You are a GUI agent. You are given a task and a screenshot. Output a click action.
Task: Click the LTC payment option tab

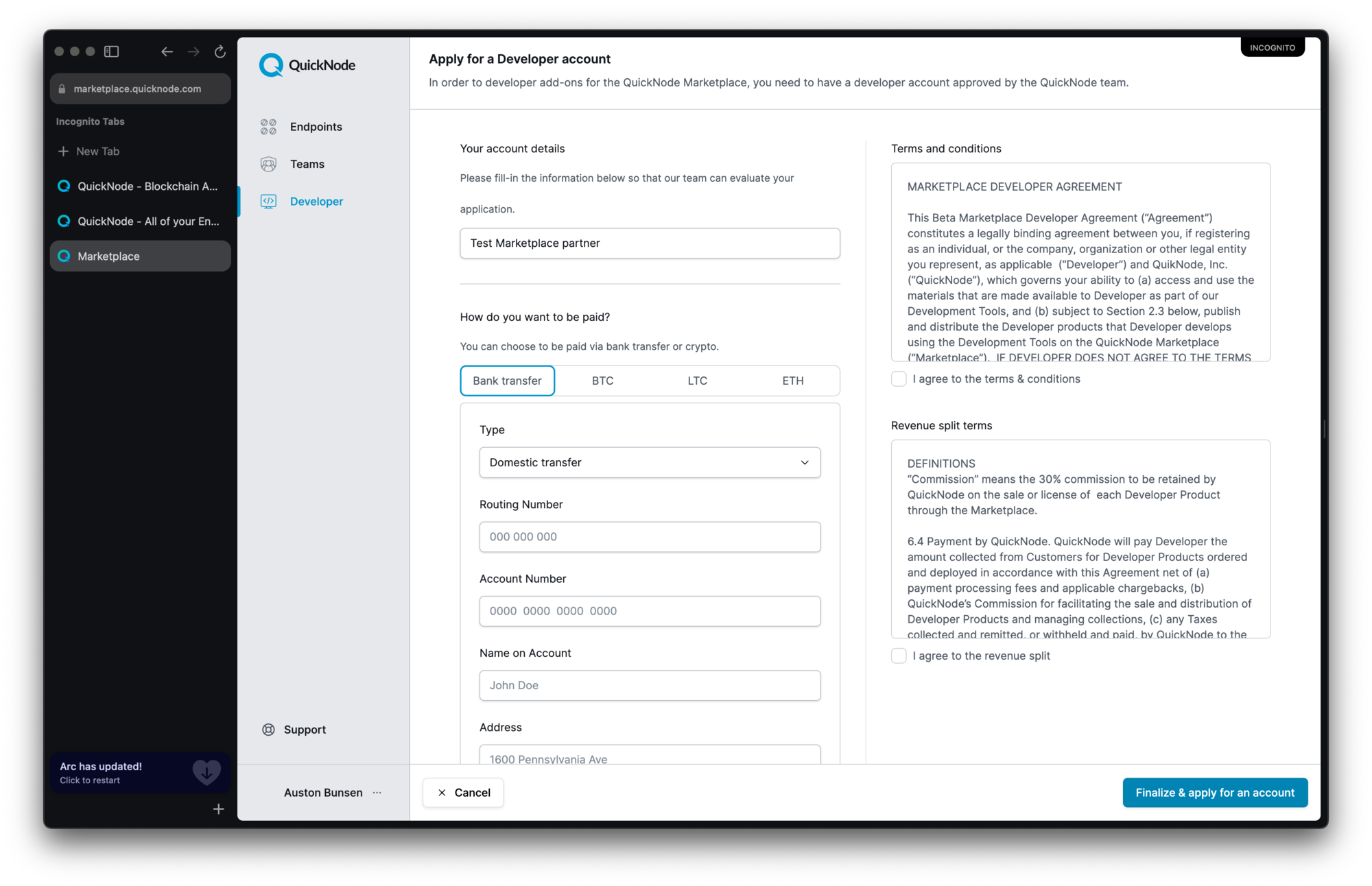click(x=698, y=380)
